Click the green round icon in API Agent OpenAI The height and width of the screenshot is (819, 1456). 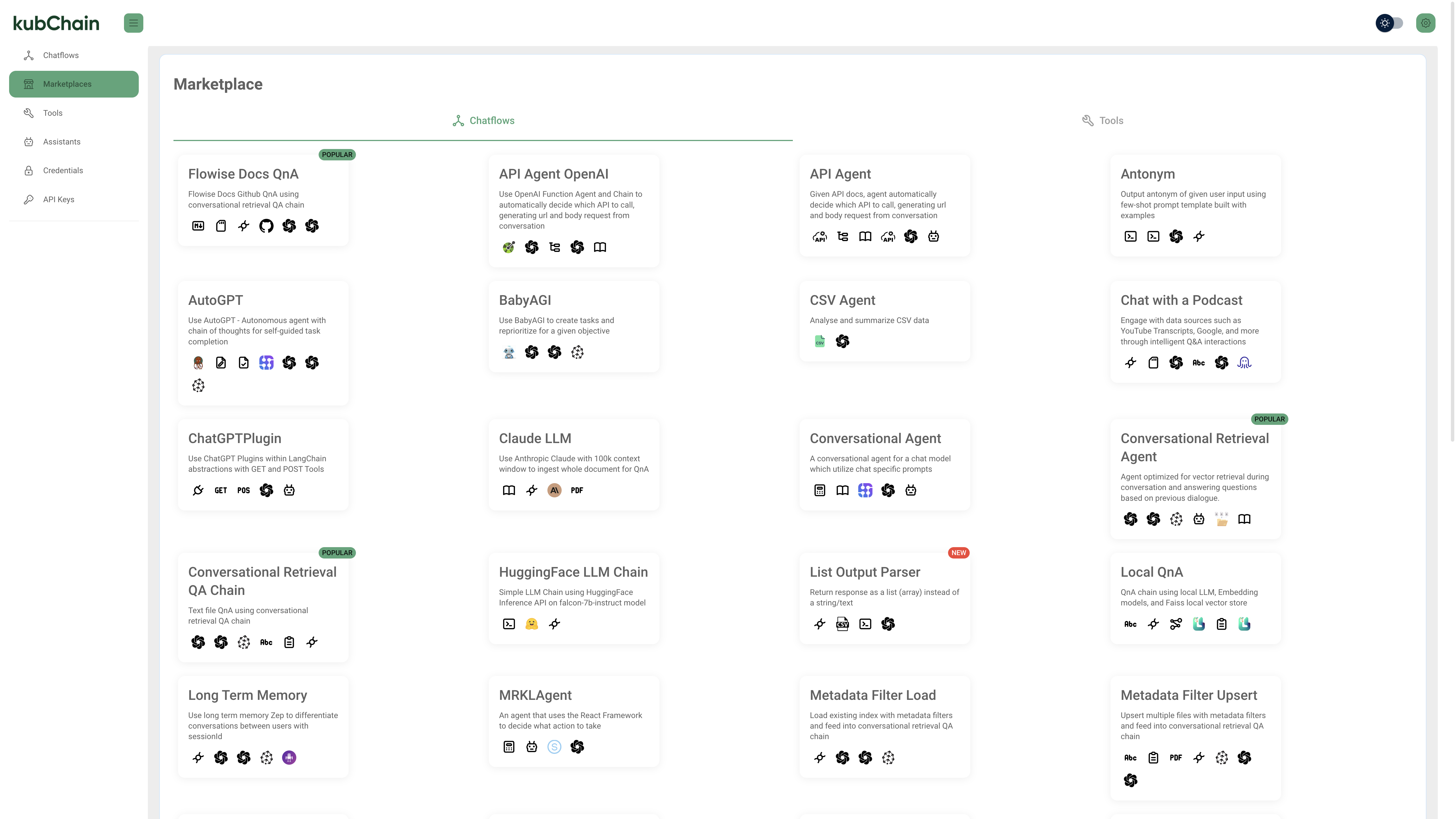click(x=509, y=247)
